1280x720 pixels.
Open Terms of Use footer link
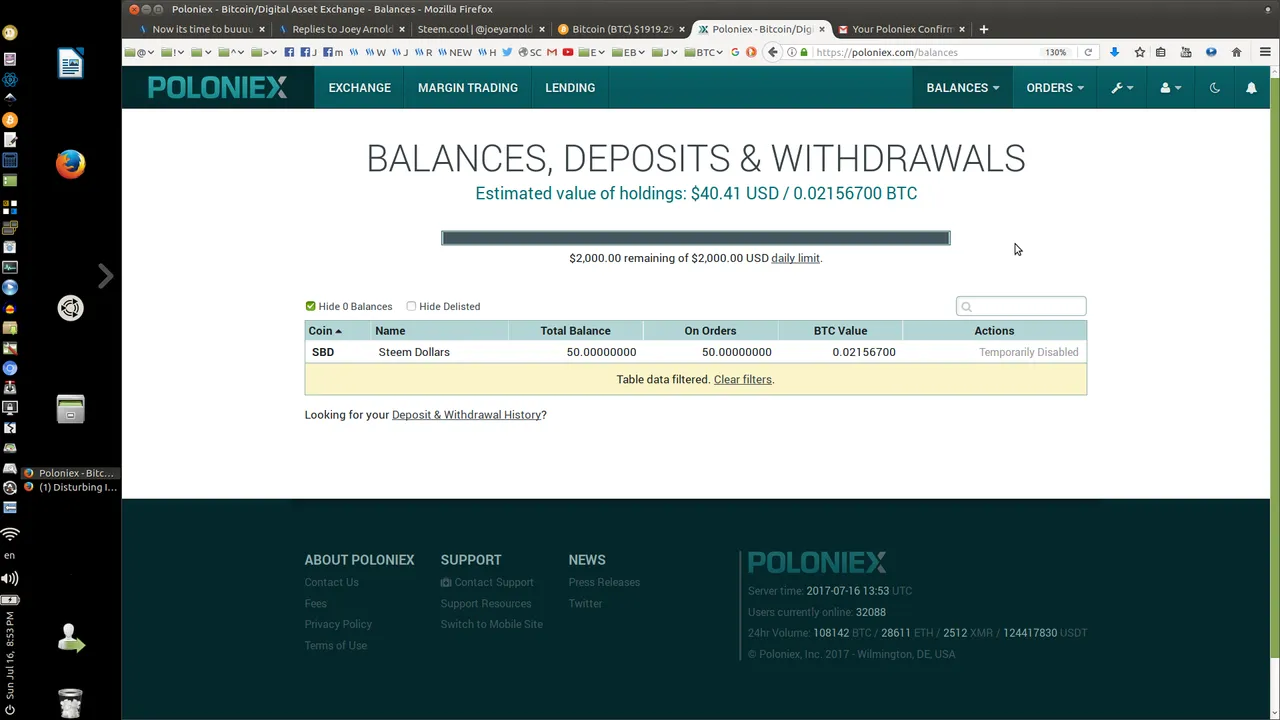(335, 645)
